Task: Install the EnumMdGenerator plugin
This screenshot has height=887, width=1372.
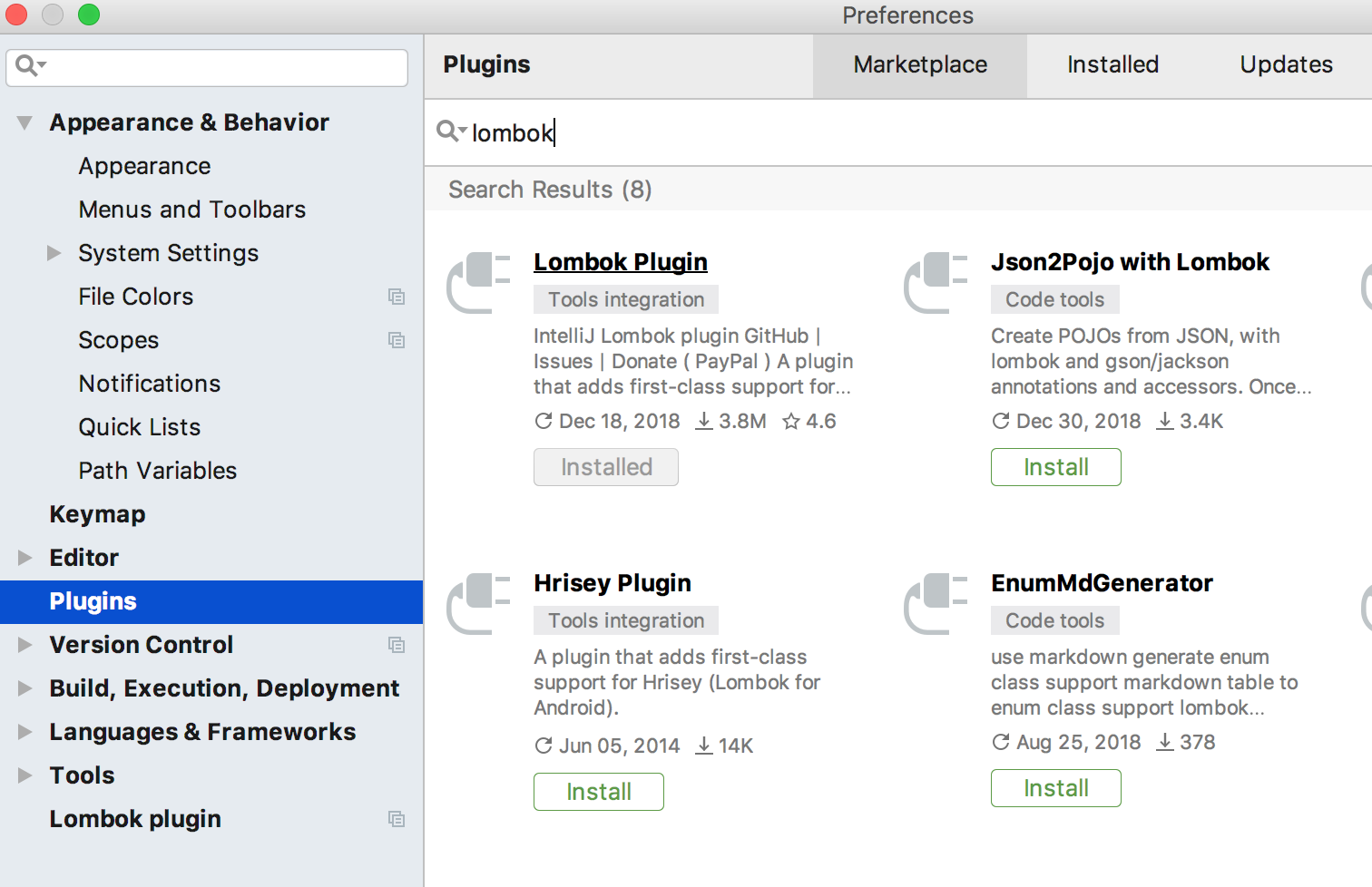Action: 1056,788
